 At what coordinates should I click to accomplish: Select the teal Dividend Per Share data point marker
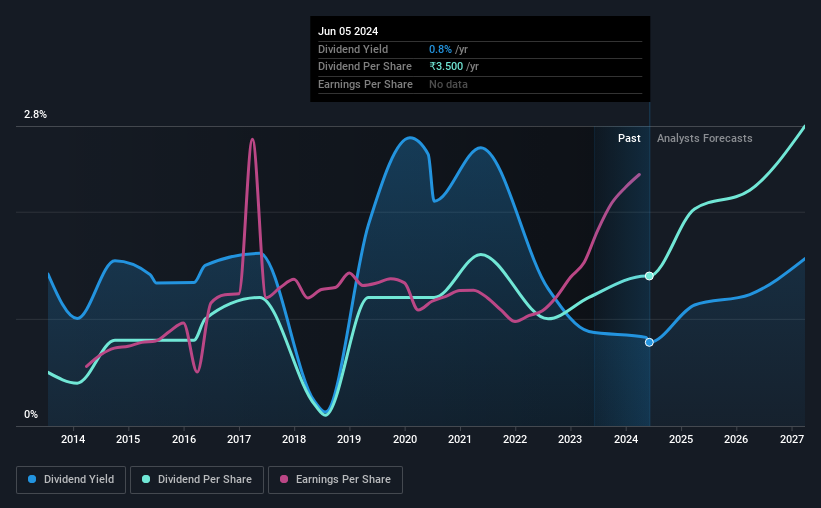pyautogui.click(x=649, y=276)
